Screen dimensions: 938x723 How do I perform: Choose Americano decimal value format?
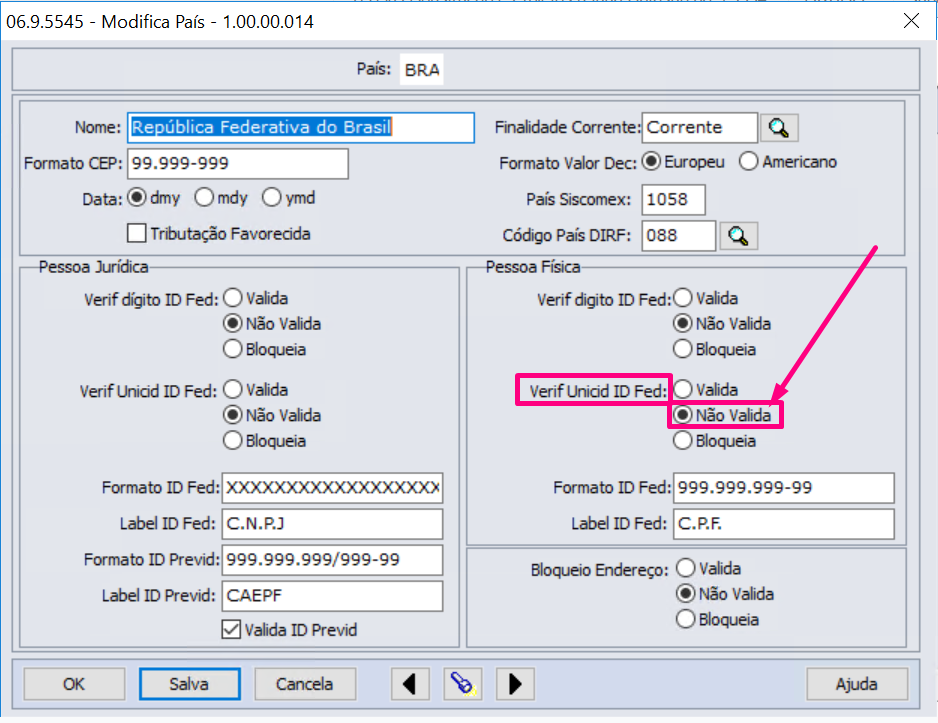coord(748,161)
